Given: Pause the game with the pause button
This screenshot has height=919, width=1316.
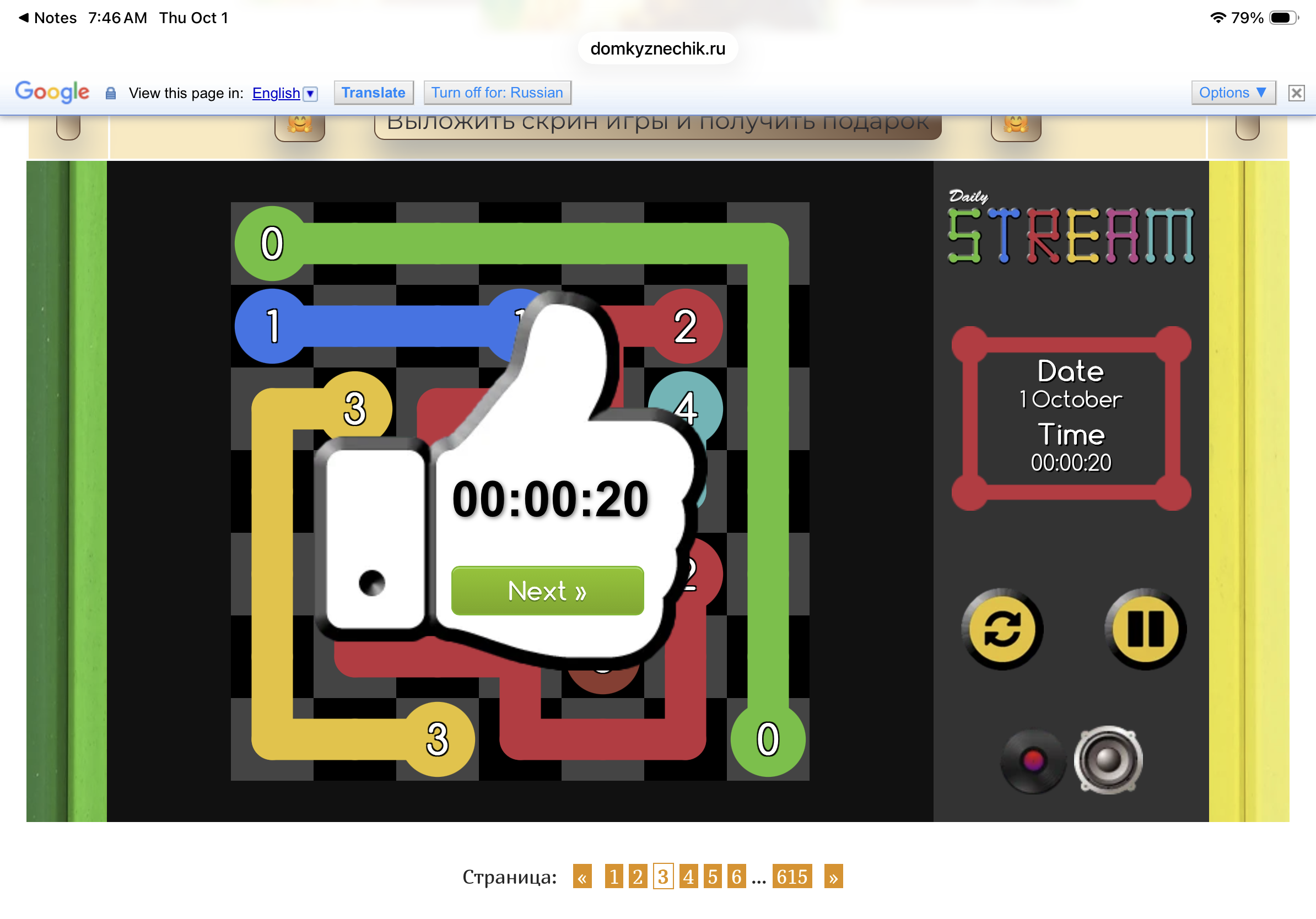Looking at the screenshot, I should 1145,629.
